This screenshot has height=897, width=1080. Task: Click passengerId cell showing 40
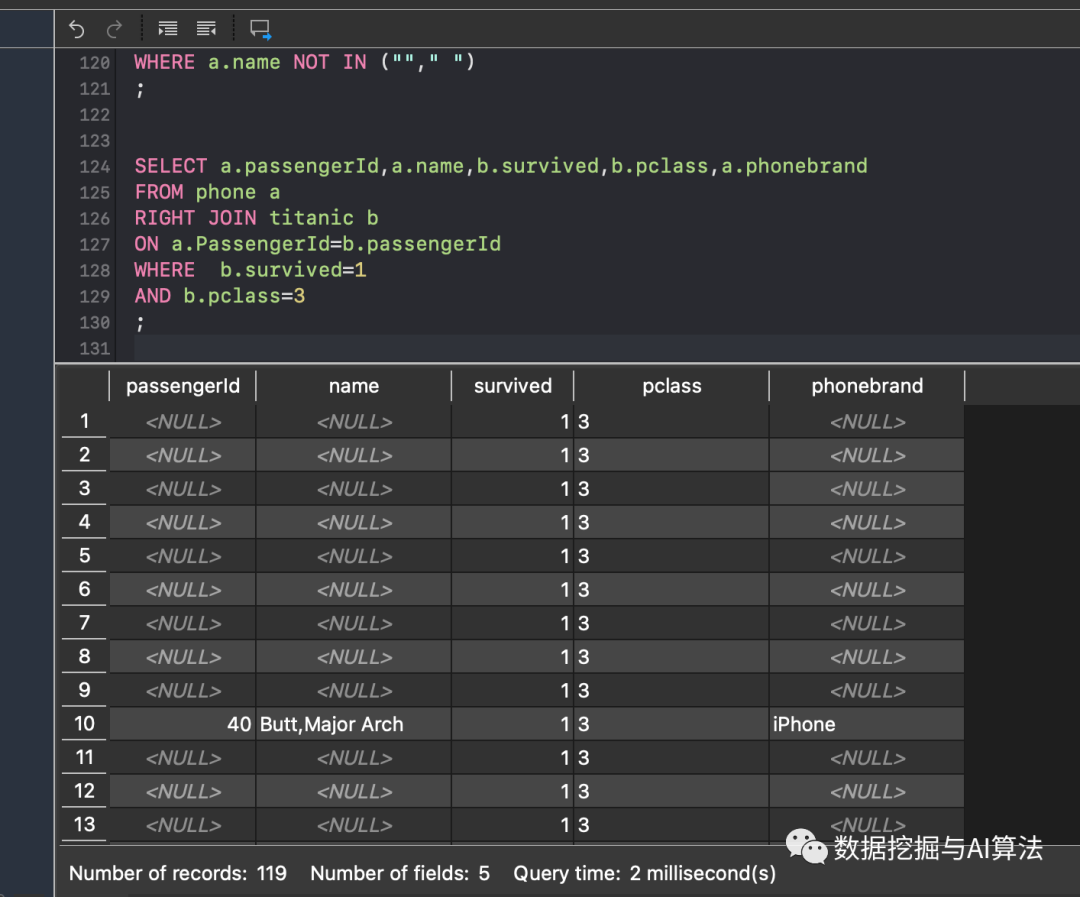pyautogui.click(x=183, y=724)
